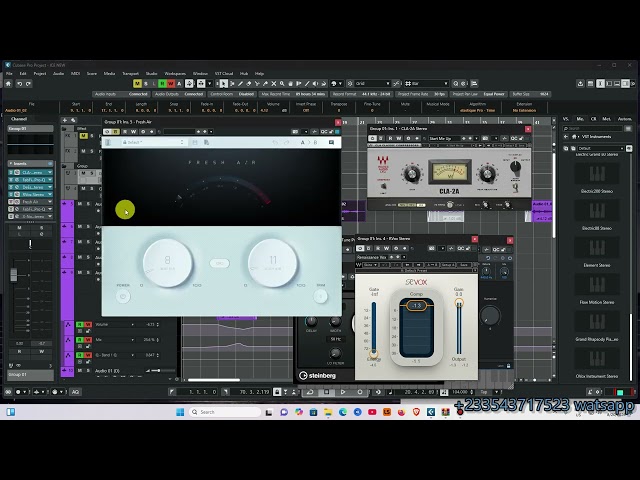This screenshot has height=480, width=640.
Task: Click the Redo arrow in Cubase toolbar
Action: pos(28,84)
